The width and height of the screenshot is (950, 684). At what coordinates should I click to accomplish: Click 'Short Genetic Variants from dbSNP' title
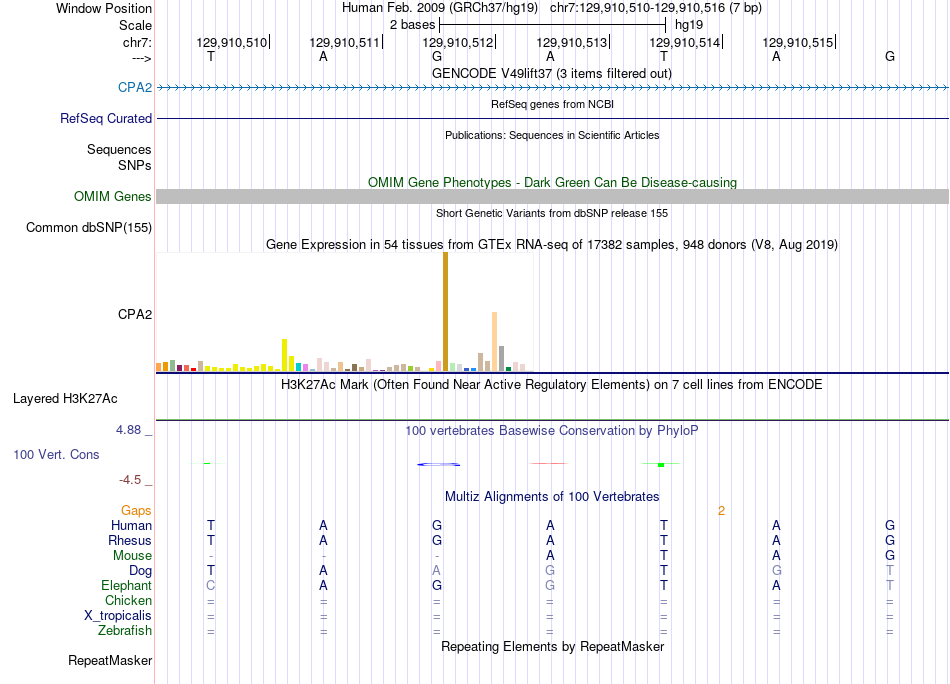(x=552, y=213)
